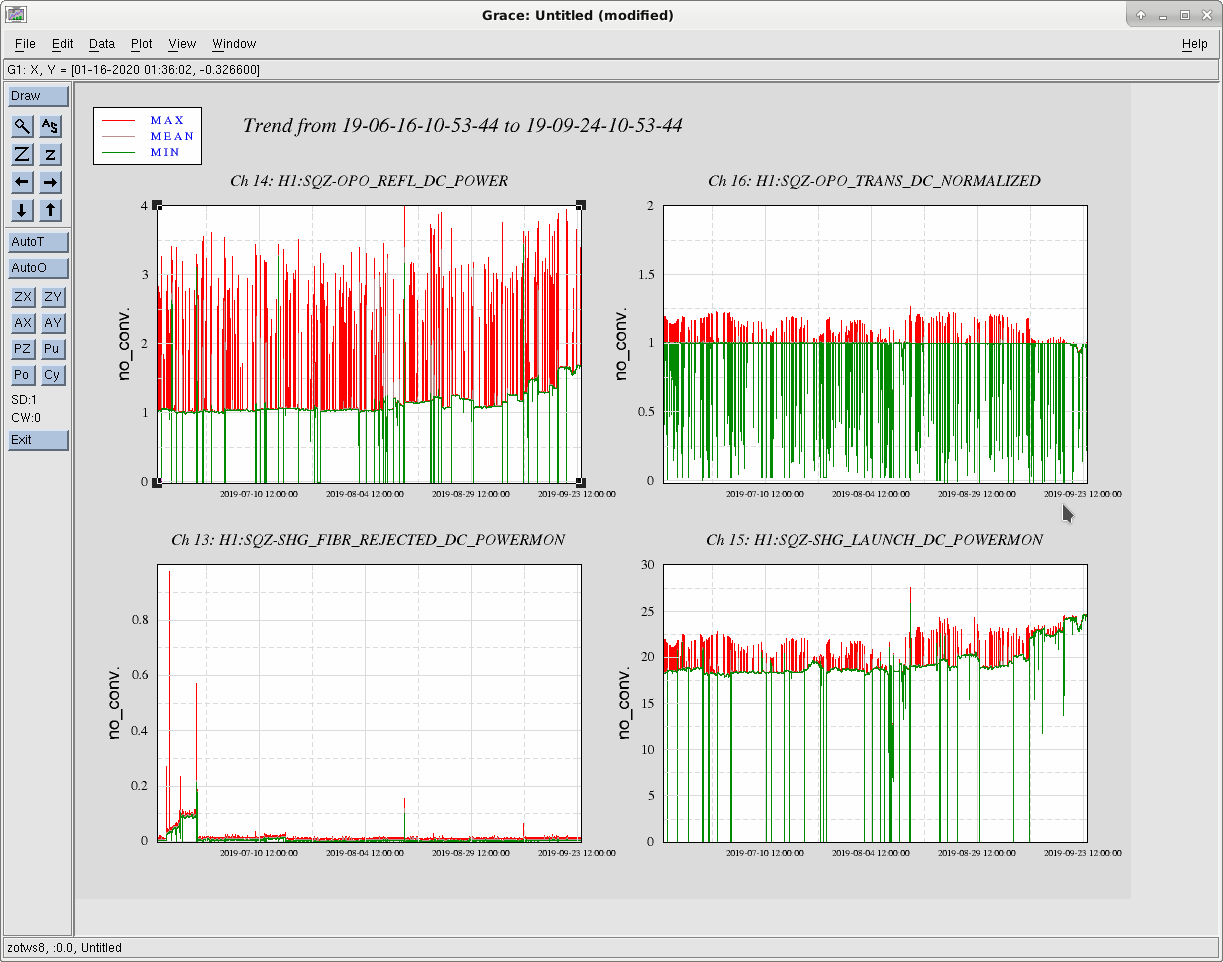Open the Plot menu
This screenshot has height=962, width=1223.
142,44
